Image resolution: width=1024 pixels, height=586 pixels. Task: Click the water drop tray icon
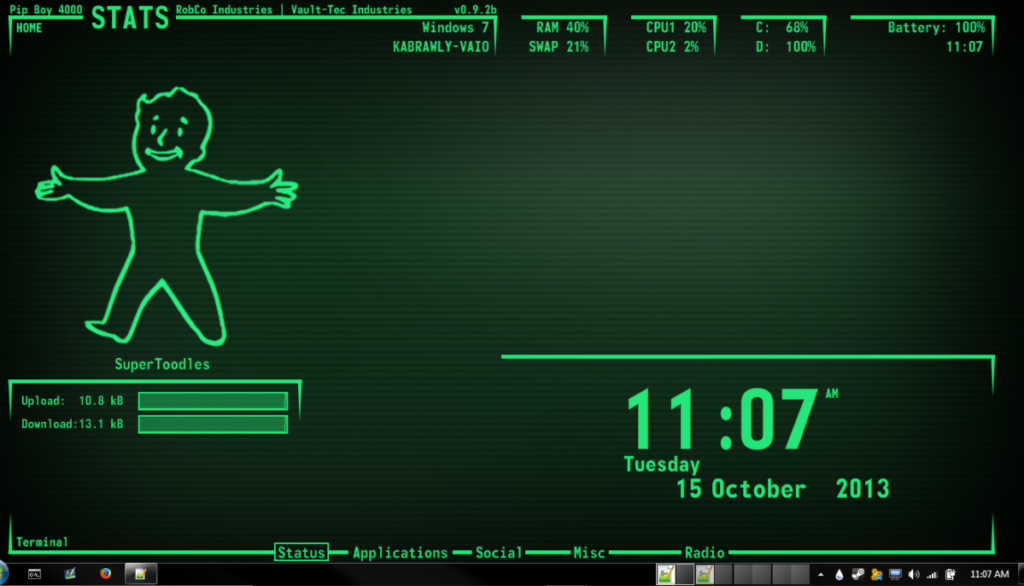(838, 574)
